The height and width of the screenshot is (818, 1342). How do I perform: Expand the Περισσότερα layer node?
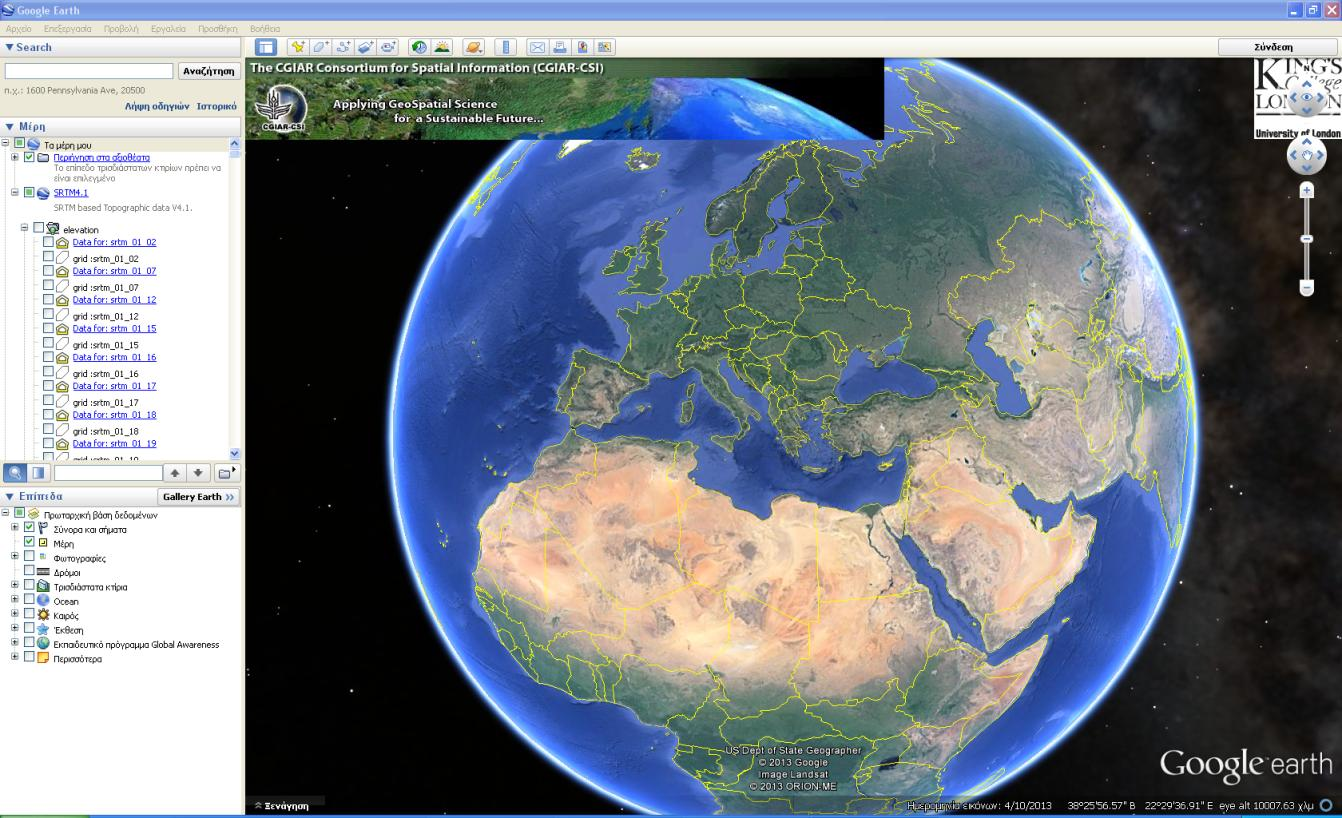[x=14, y=658]
